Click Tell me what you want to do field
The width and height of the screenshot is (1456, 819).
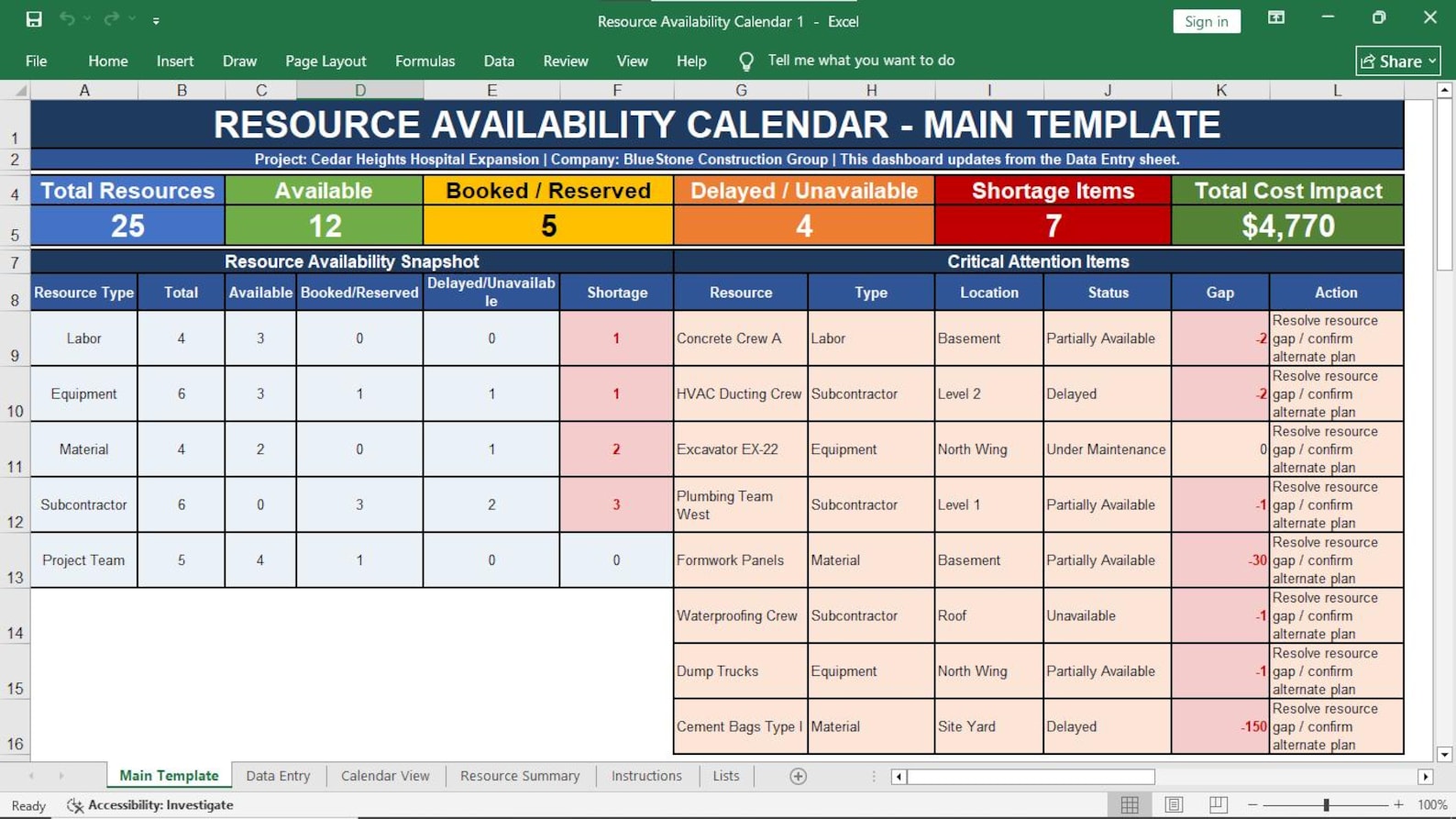[861, 61]
